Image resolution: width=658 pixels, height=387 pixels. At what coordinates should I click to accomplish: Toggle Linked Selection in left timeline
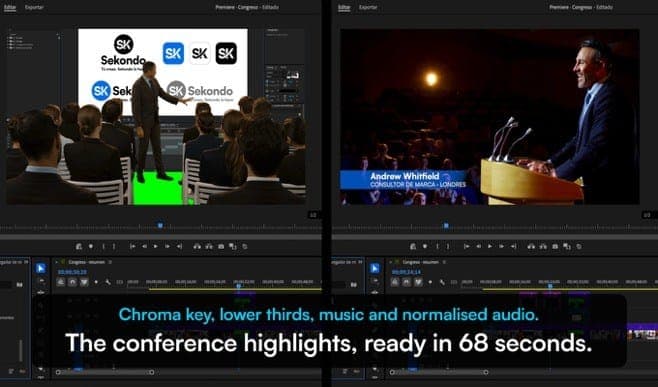(84, 282)
